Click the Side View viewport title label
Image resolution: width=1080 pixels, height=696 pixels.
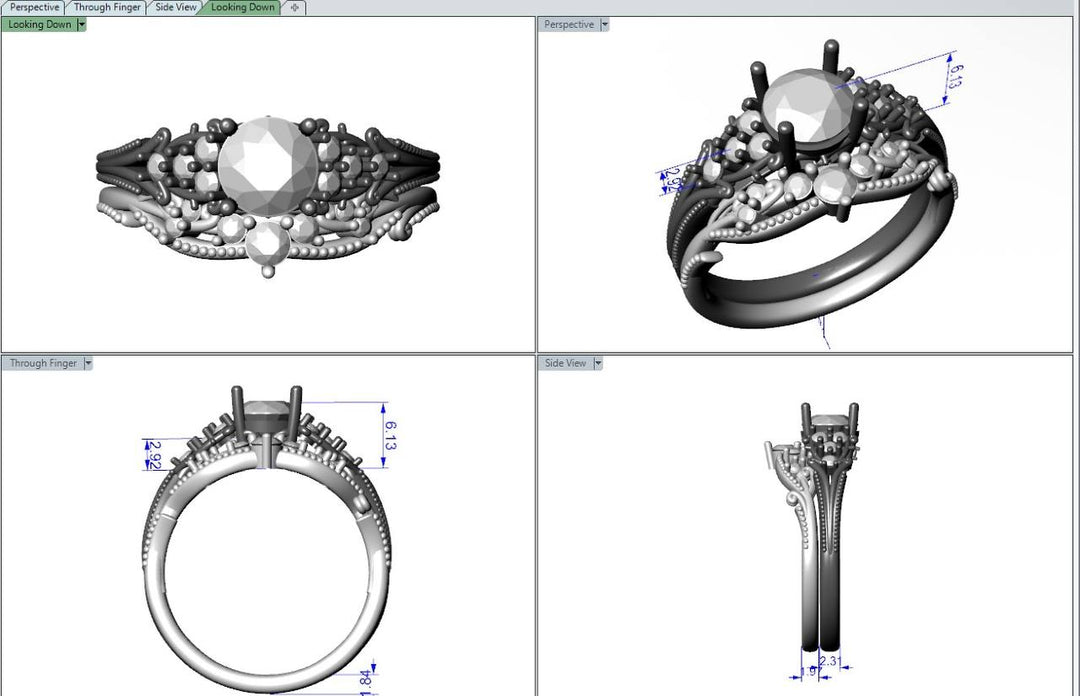(564, 363)
